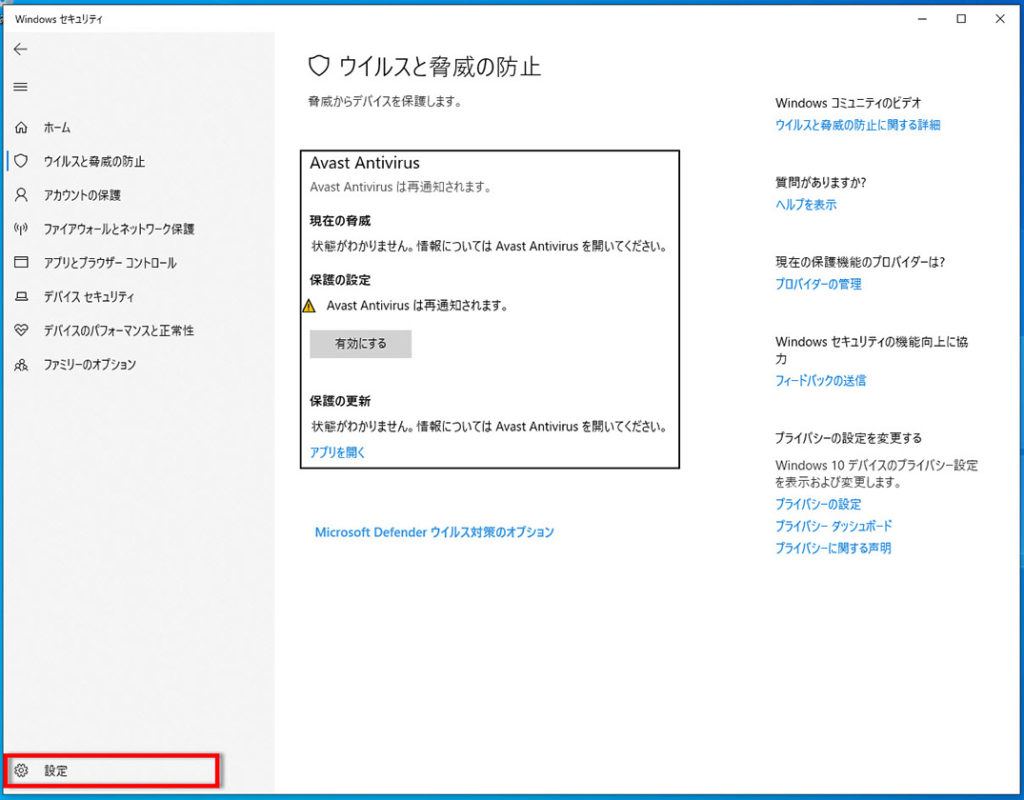Image resolution: width=1024 pixels, height=800 pixels.
Task: Open プライバシー ダッシュボード link
Action: [x=833, y=526]
